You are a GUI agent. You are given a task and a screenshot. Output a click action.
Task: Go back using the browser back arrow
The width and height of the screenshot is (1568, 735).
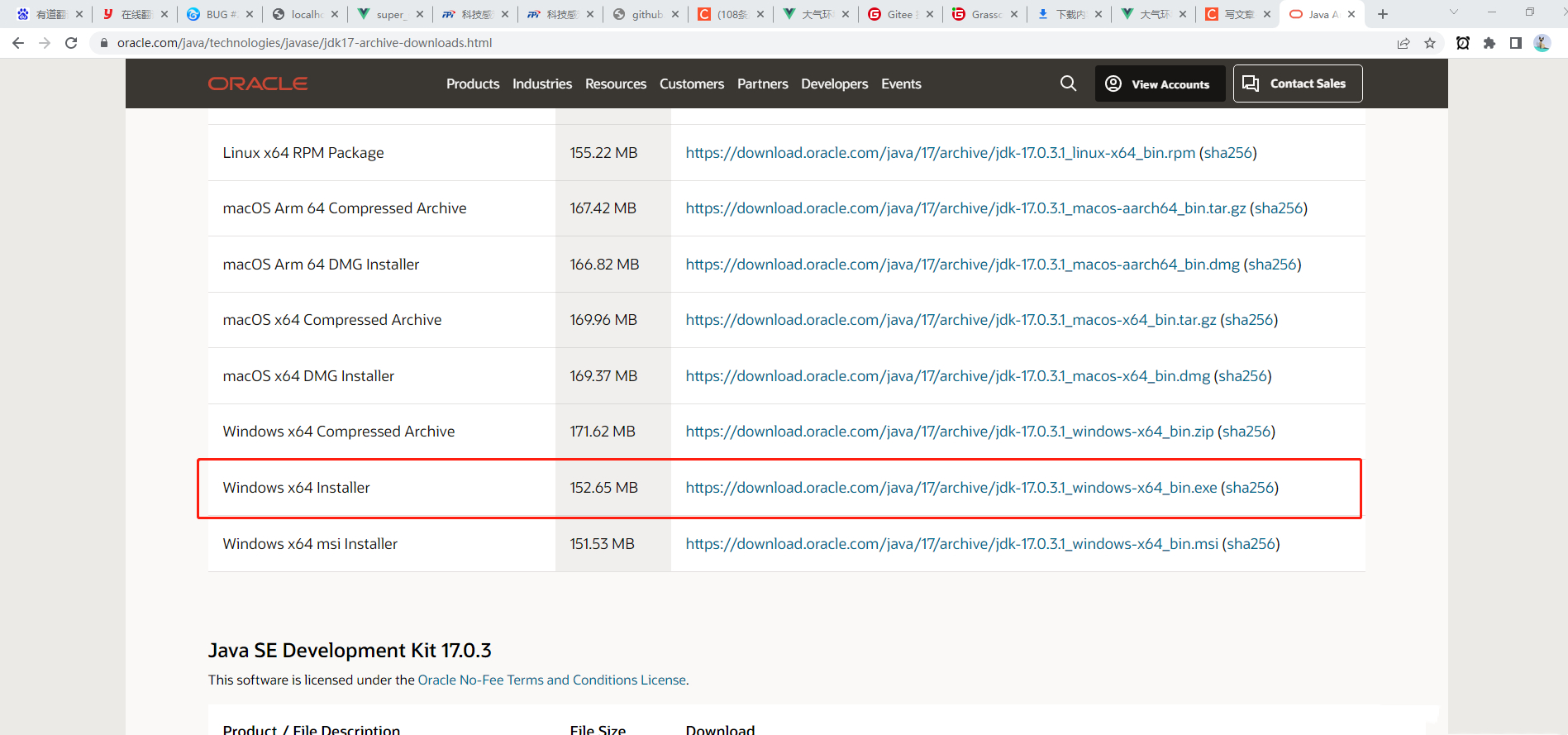pos(18,43)
